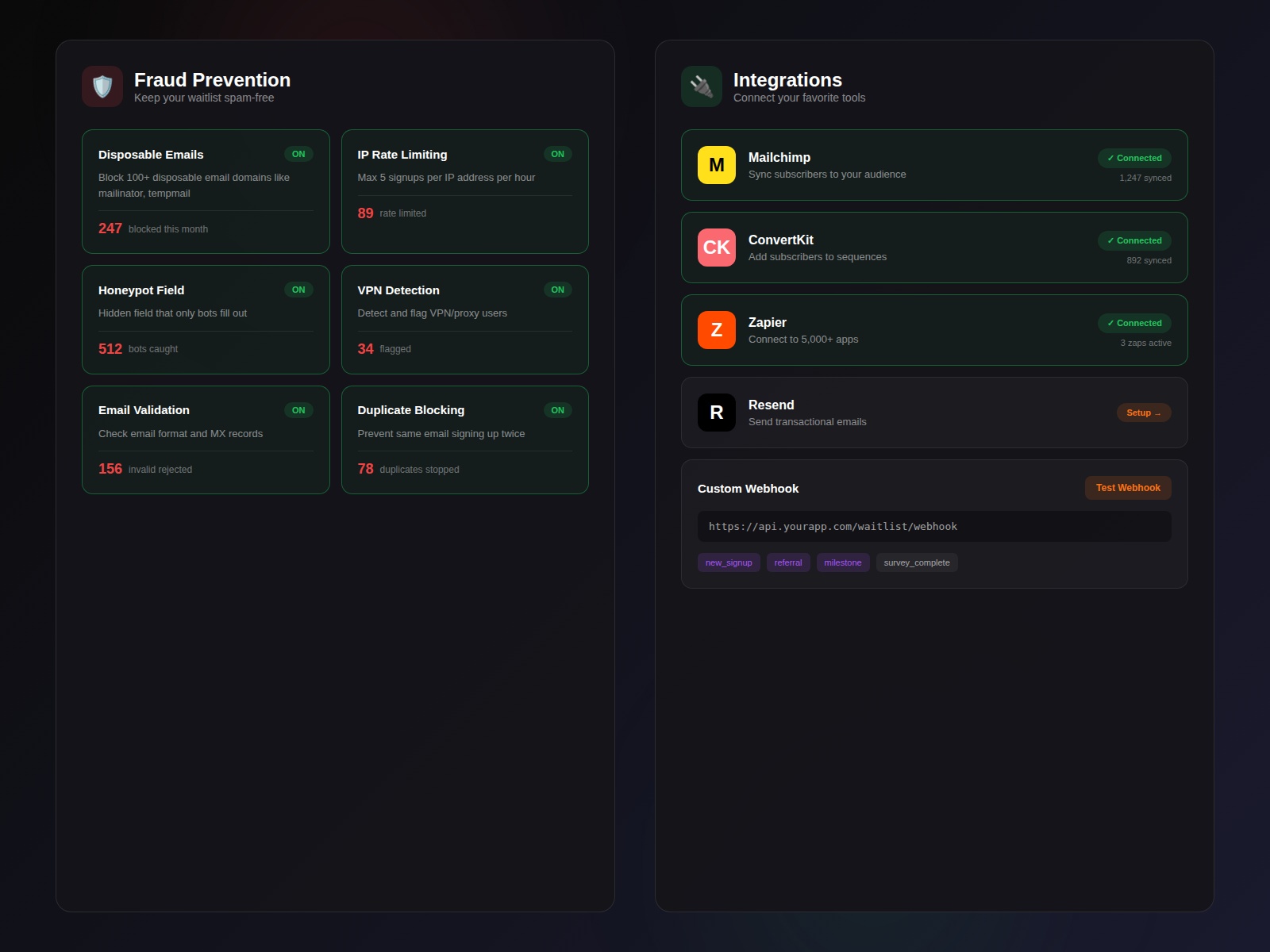Click the Test Webhook button

[1127, 488]
